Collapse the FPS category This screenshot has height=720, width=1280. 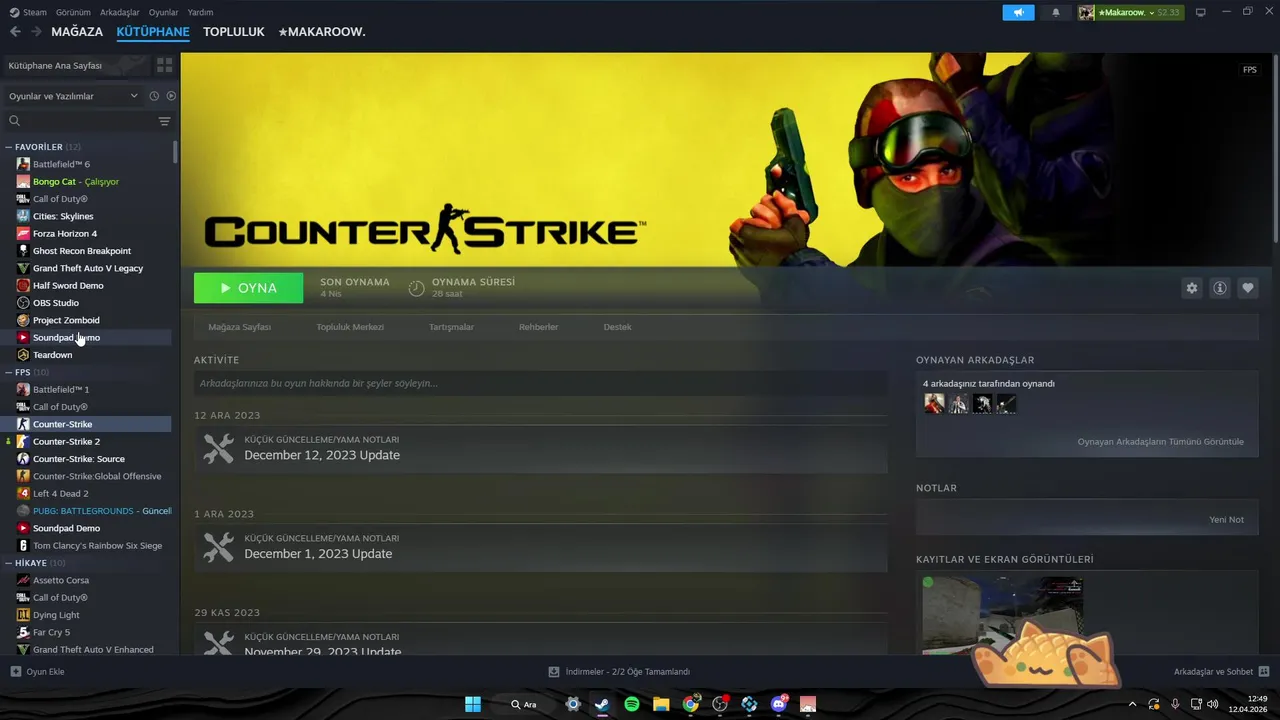9,372
